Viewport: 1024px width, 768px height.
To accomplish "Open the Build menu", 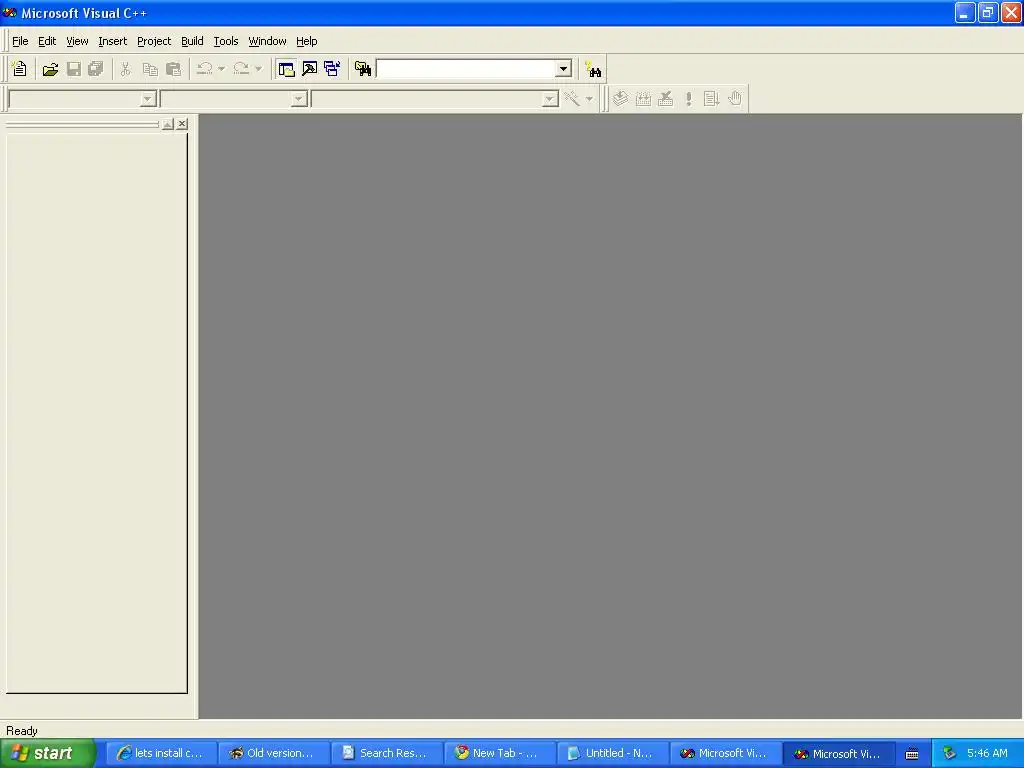I will coord(192,41).
